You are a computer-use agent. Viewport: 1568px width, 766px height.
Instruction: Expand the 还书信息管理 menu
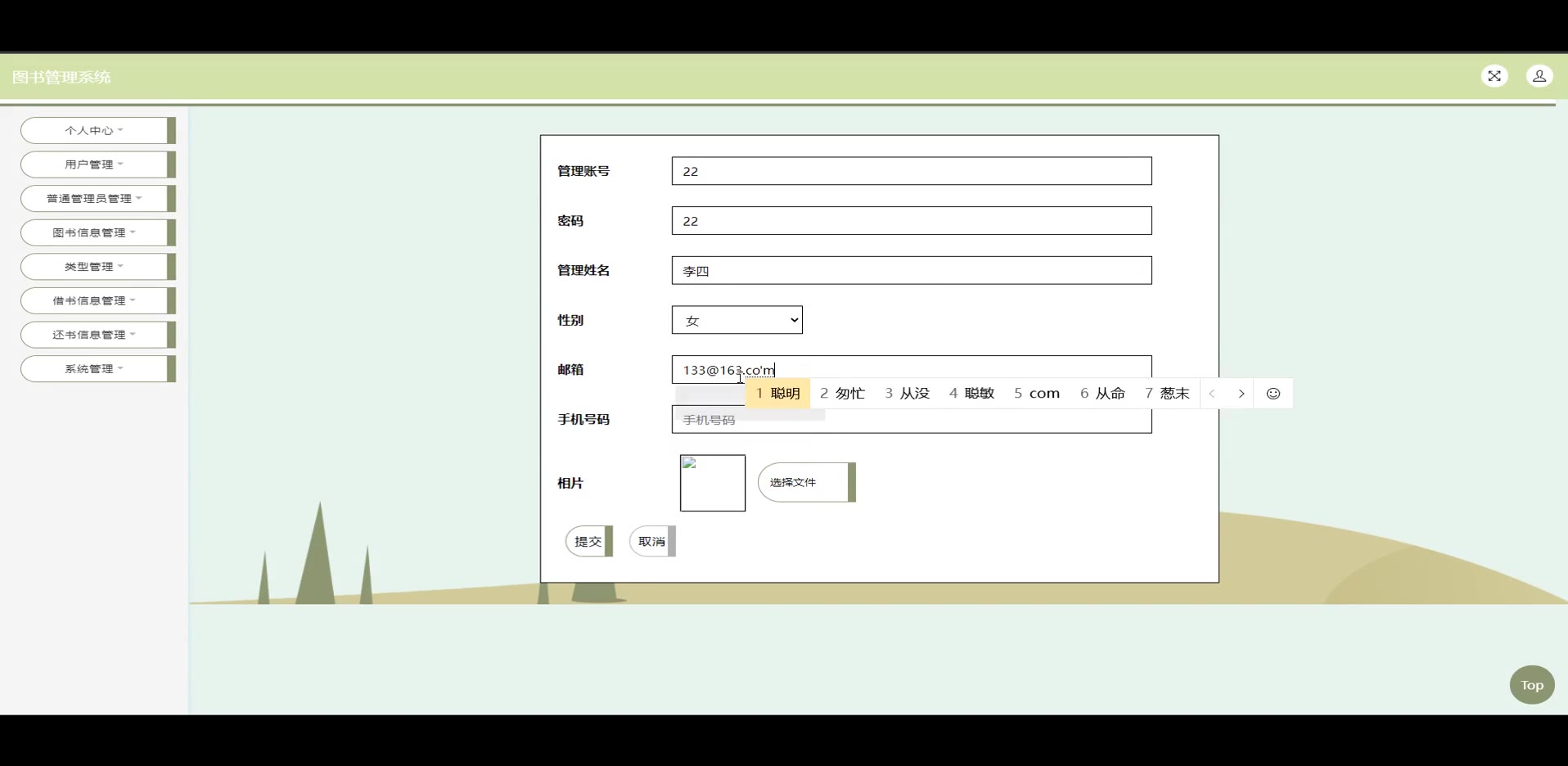coord(98,335)
